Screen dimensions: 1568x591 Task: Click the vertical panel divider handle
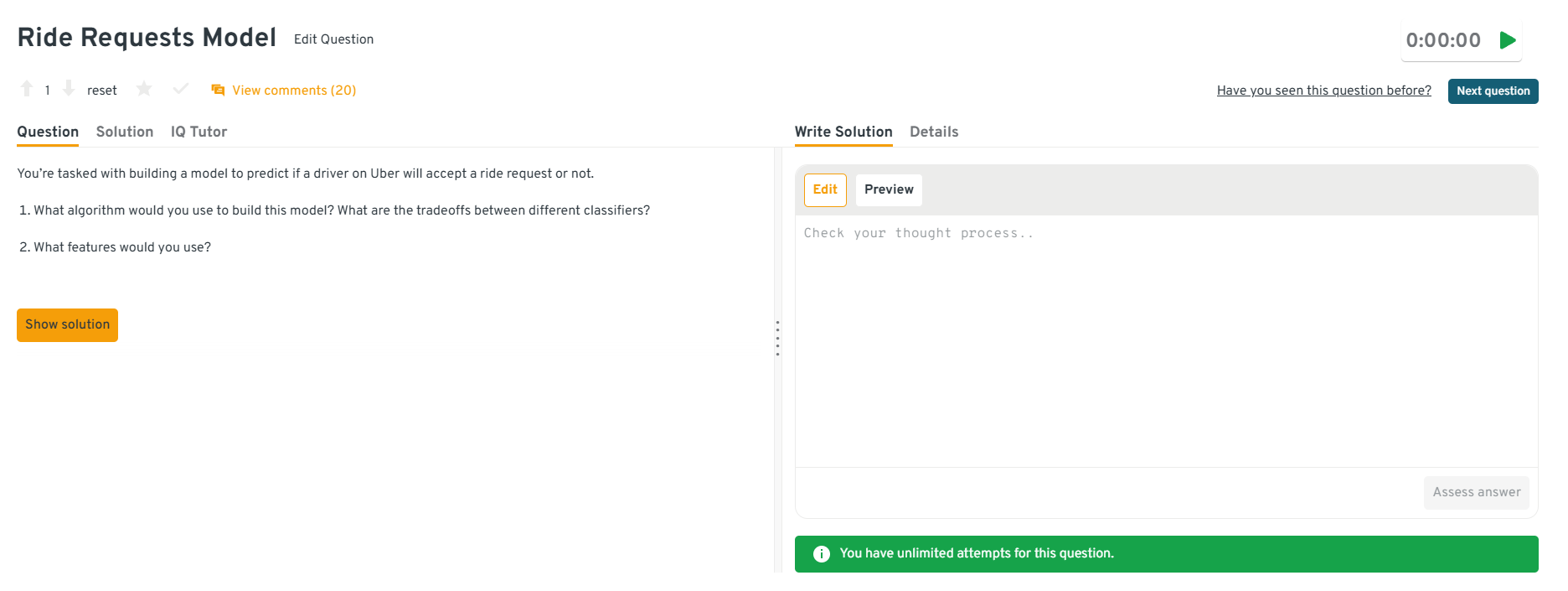click(x=777, y=338)
